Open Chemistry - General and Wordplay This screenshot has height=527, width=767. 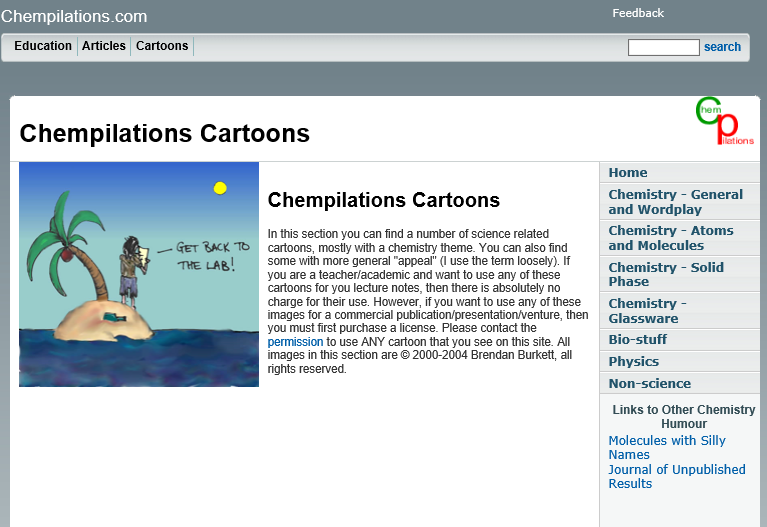coord(675,202)
